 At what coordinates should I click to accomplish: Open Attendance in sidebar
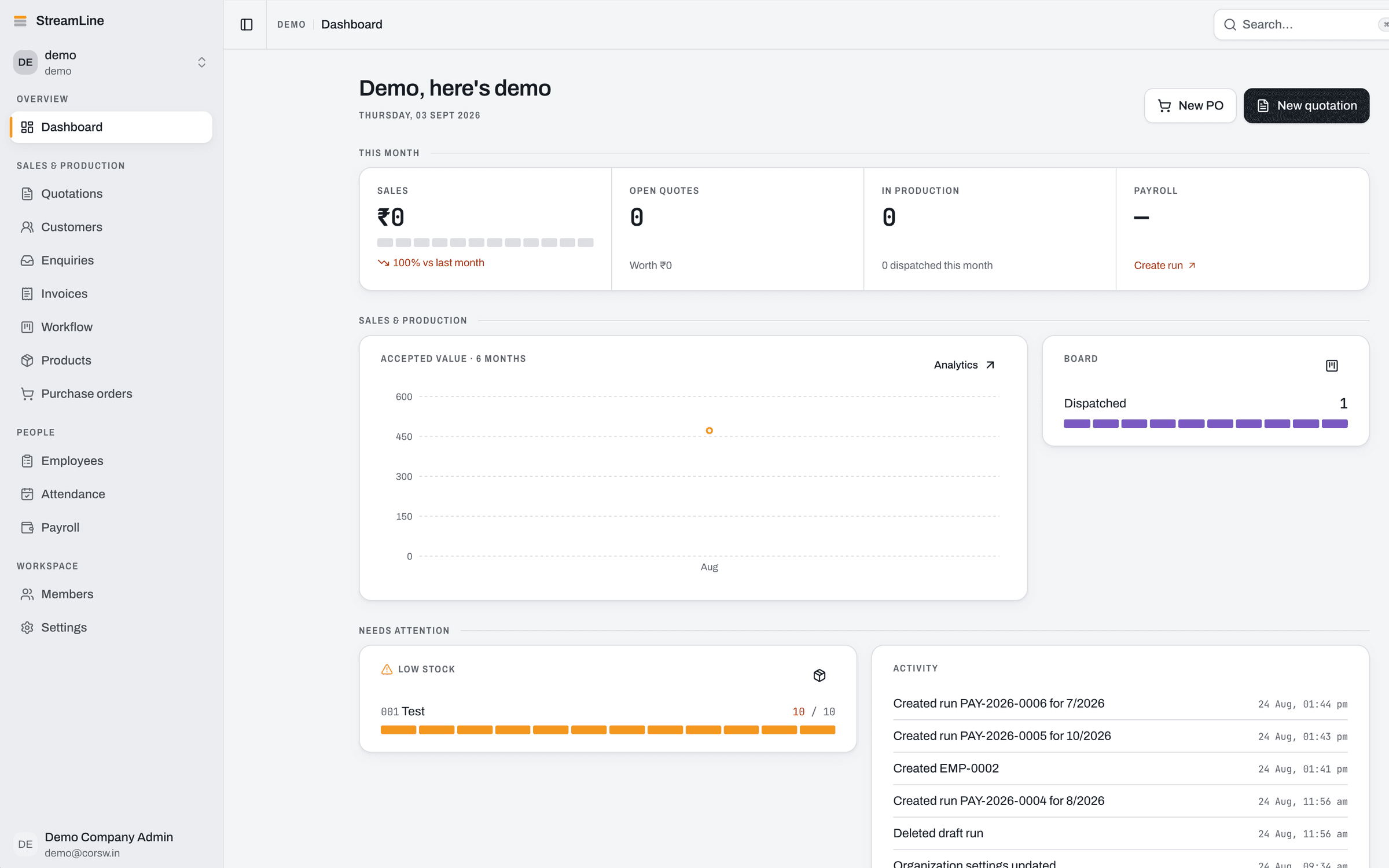111,494
